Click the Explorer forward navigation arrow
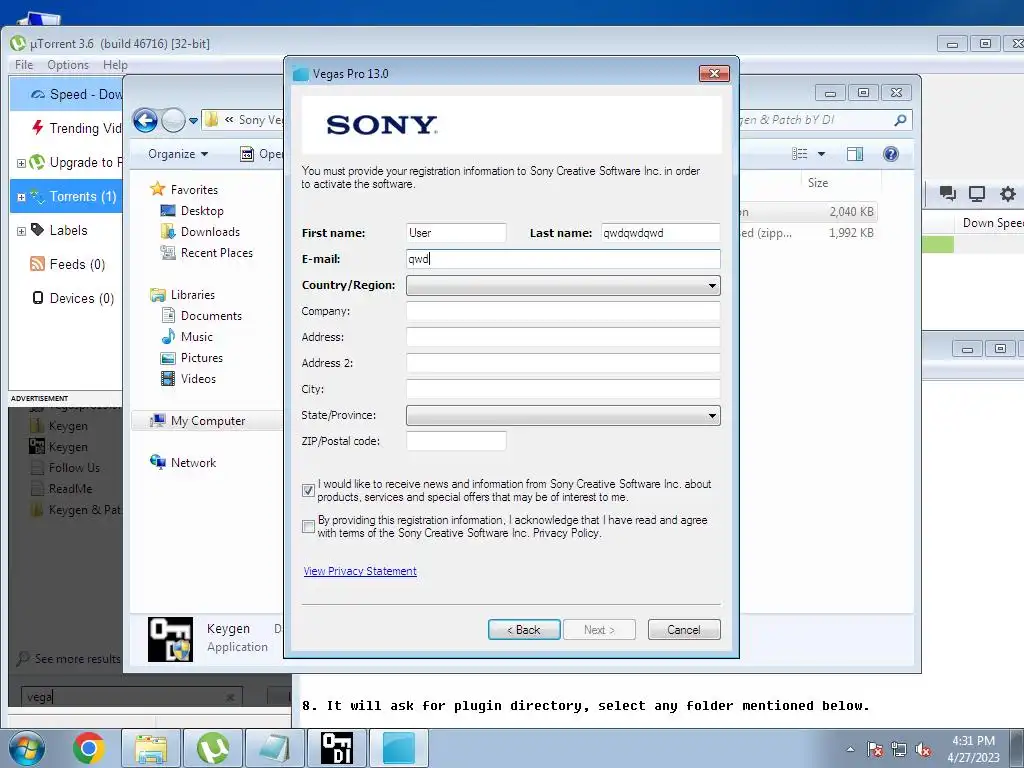Screen dimensions: 1024x768 pyautogui.click(x=173, y=120)
